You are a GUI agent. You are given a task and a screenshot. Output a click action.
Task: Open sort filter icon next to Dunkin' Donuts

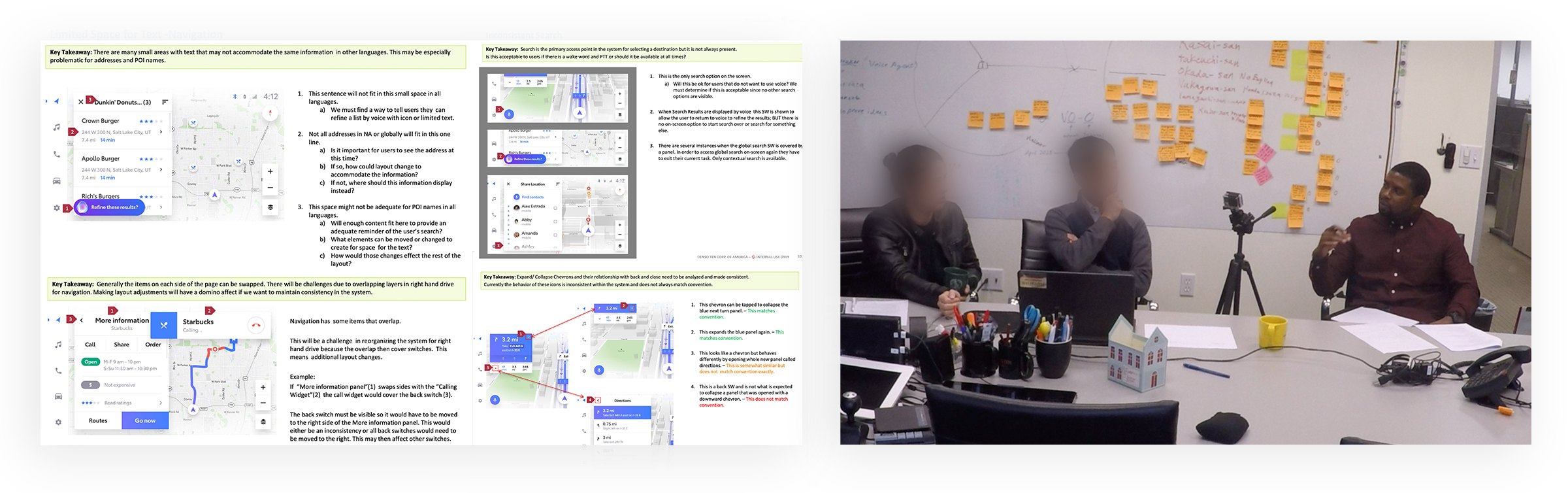(x=165, y=102)
